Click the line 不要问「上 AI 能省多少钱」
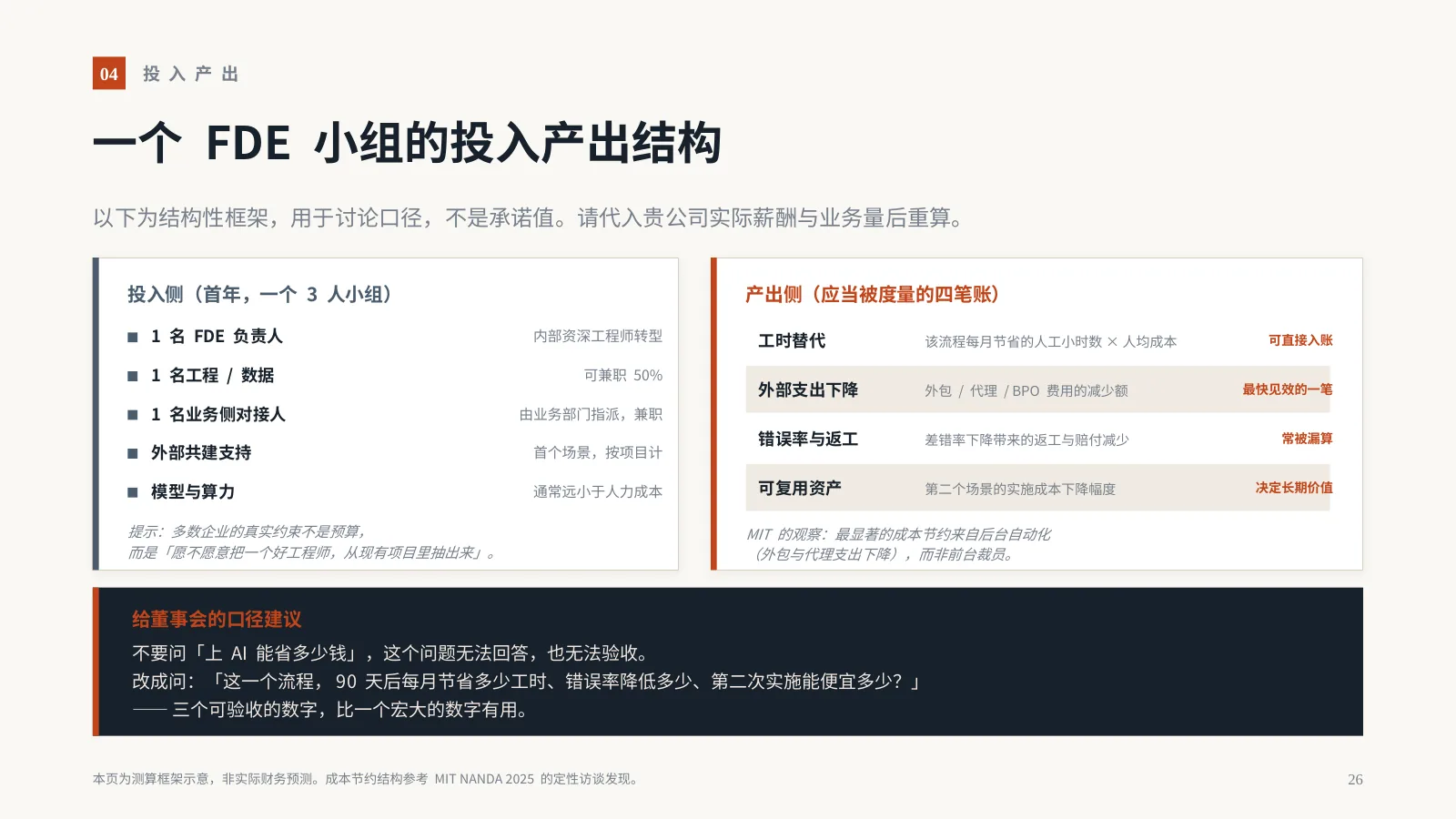The width and height of the screenshot is (1456, 819). pyautogui.click(x=393, y=653)
